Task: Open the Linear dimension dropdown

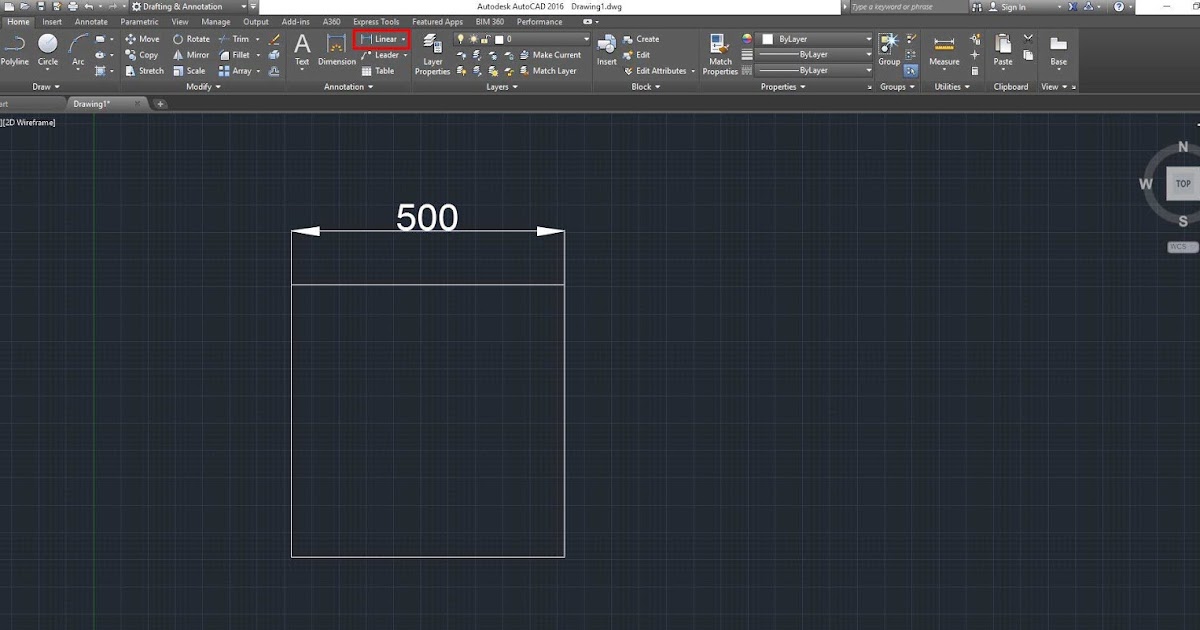Action: [404, 39]
